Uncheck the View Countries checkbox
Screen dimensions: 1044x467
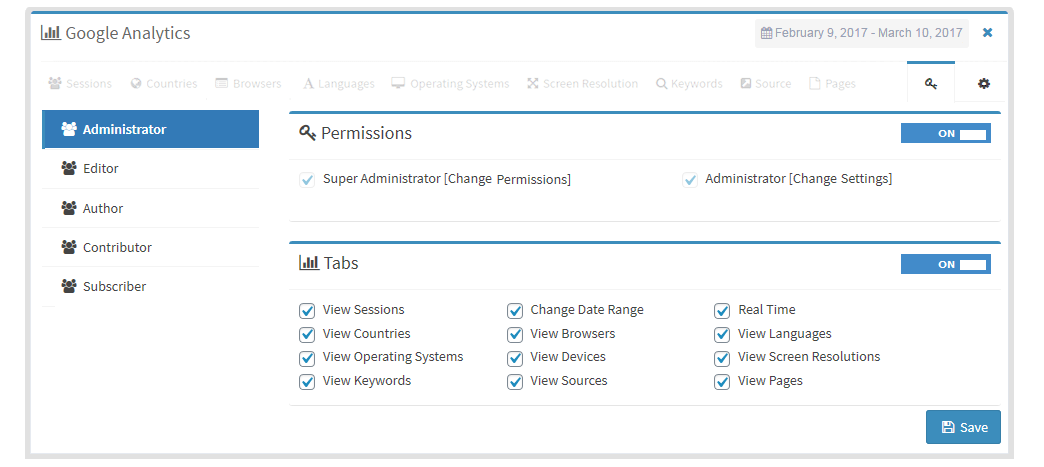pyautogui.click(x=307, y=334)
